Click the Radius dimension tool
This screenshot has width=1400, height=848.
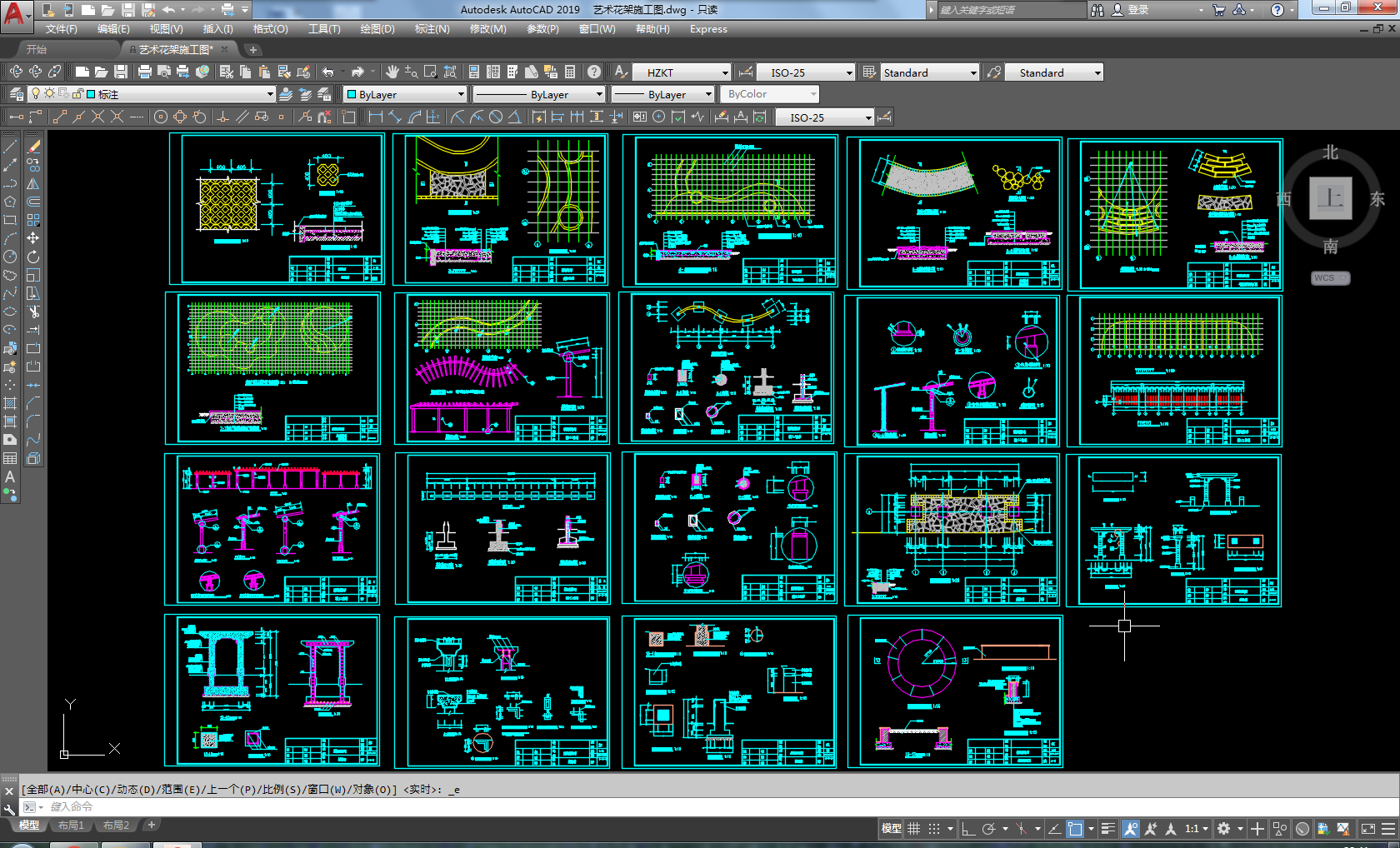click(x=457, y=117)
